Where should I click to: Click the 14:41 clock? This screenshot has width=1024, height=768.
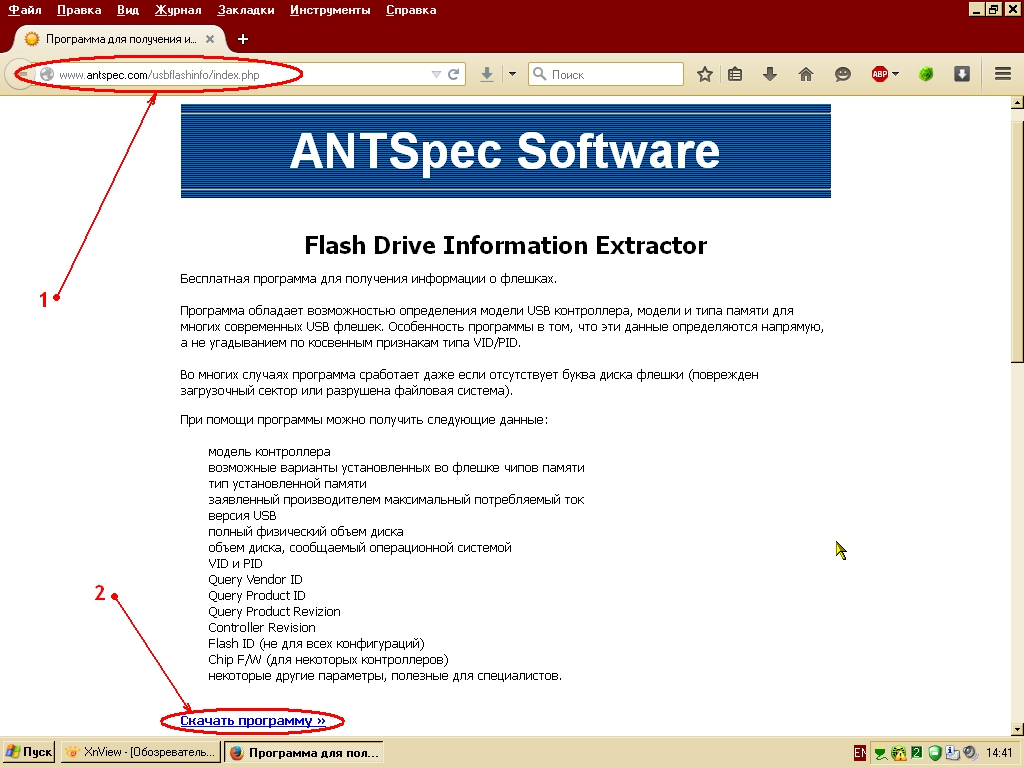click(999, 753)
